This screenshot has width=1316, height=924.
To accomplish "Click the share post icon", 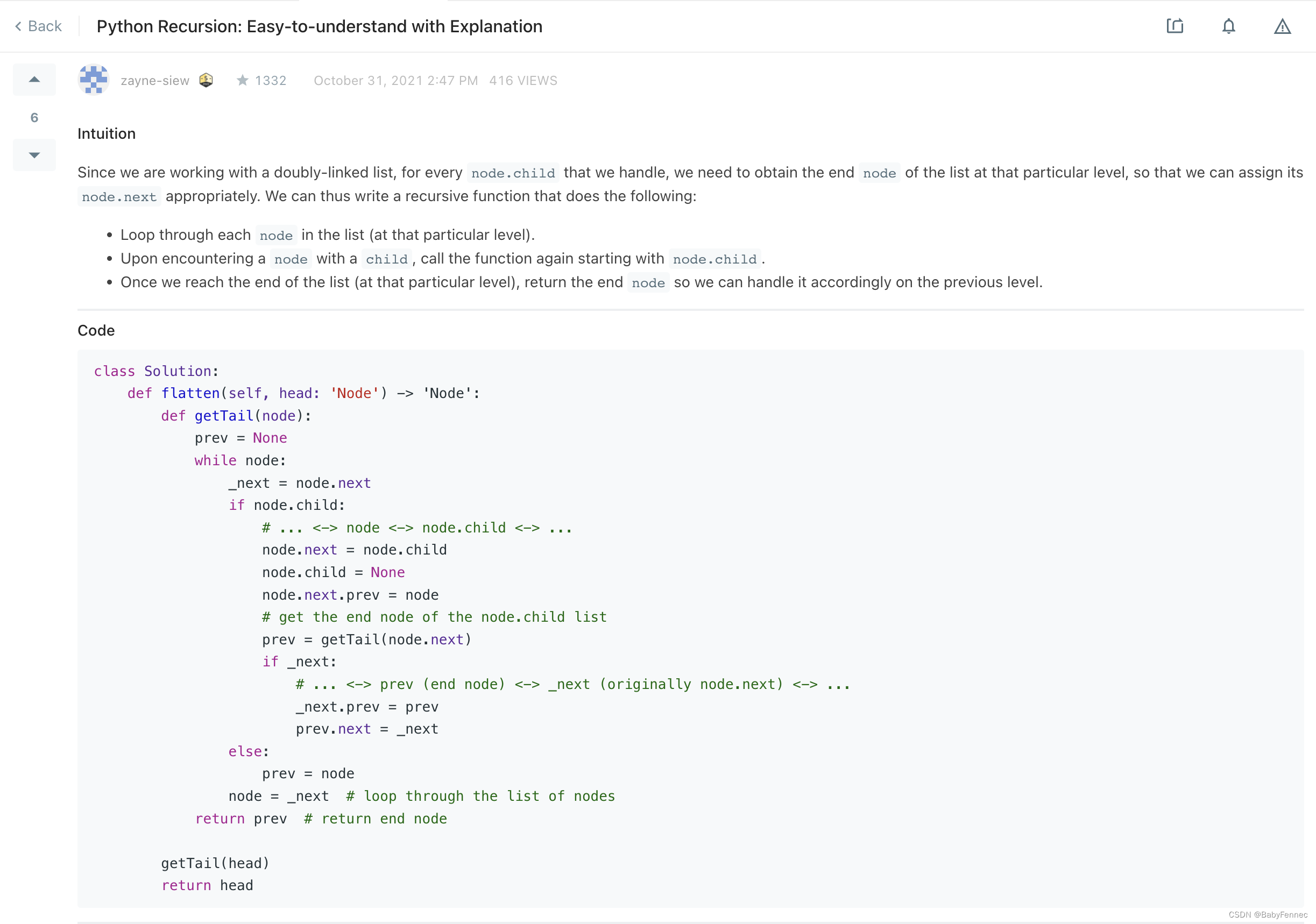I will click(x=1175, y=26).
